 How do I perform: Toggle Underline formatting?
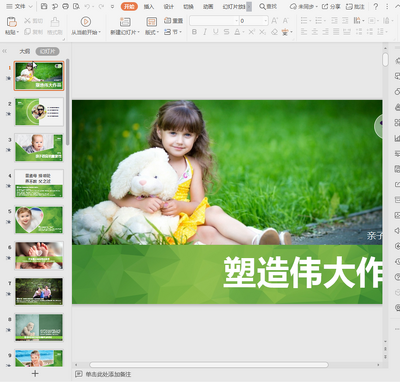(x=216, y=32)
